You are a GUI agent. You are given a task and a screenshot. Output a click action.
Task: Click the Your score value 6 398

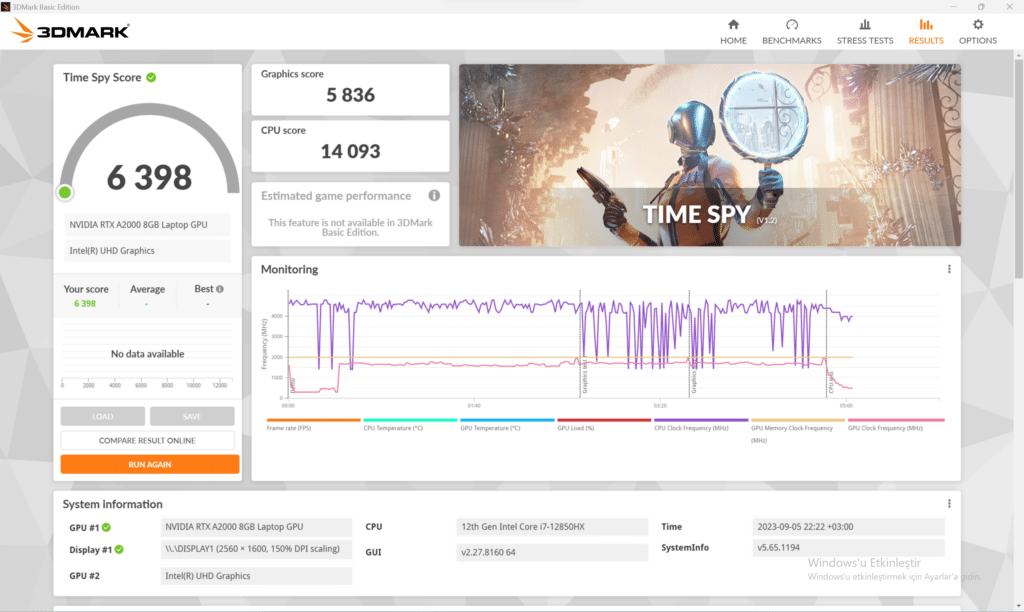pyautogui.click(x=85, y=304)
